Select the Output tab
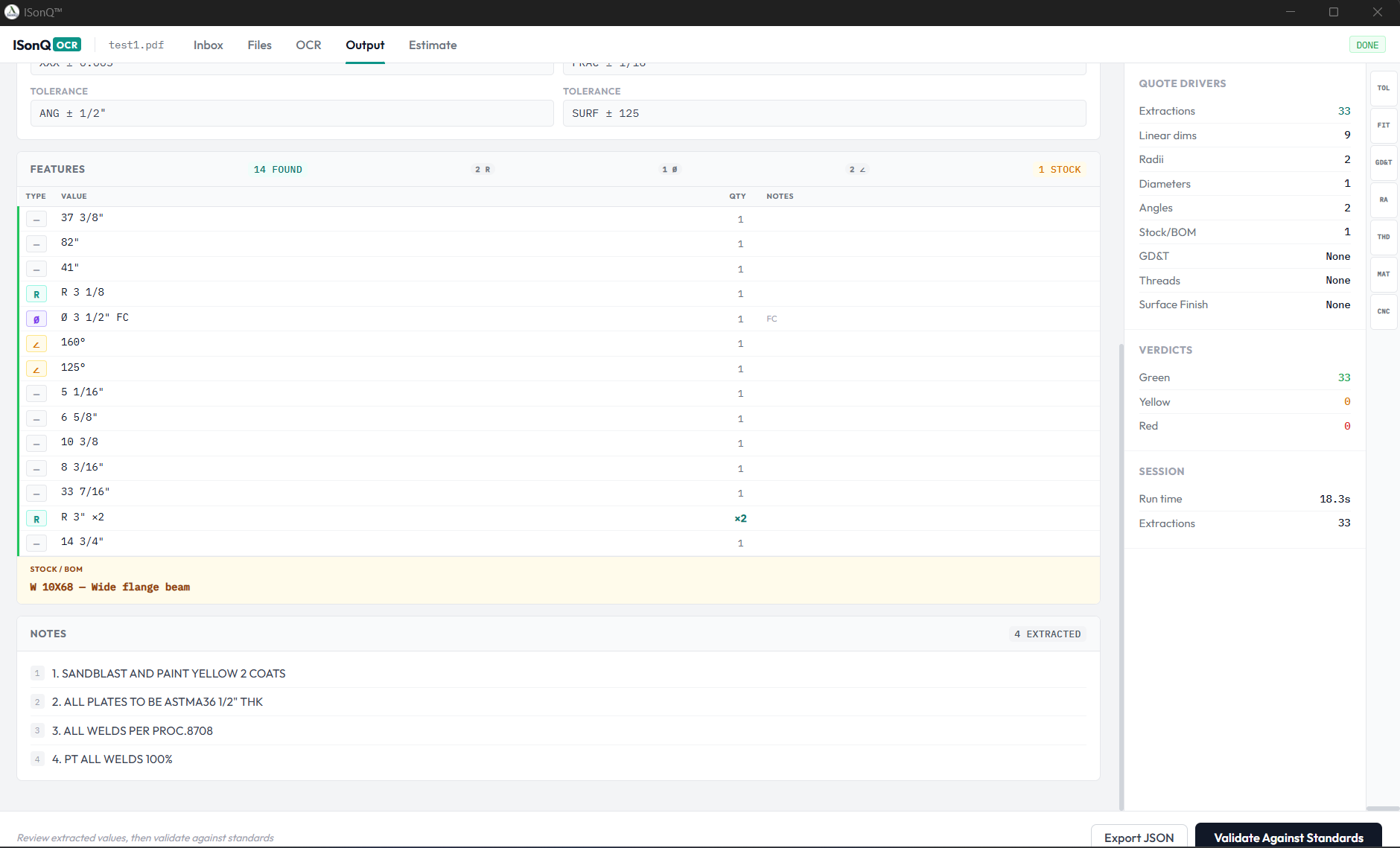Image resolution: width=1400 pixels, height=848 pixels. pyautogui.click(x=365, y=45)
